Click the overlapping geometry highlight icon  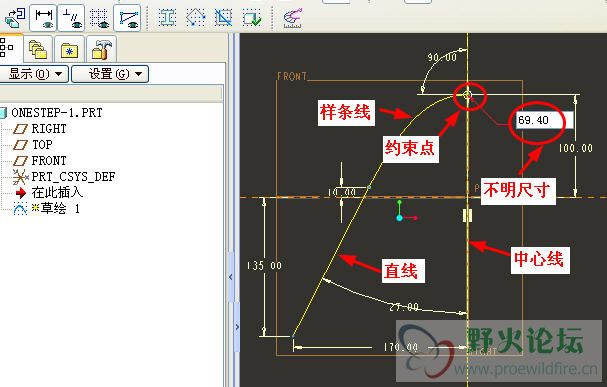(223, 18)
